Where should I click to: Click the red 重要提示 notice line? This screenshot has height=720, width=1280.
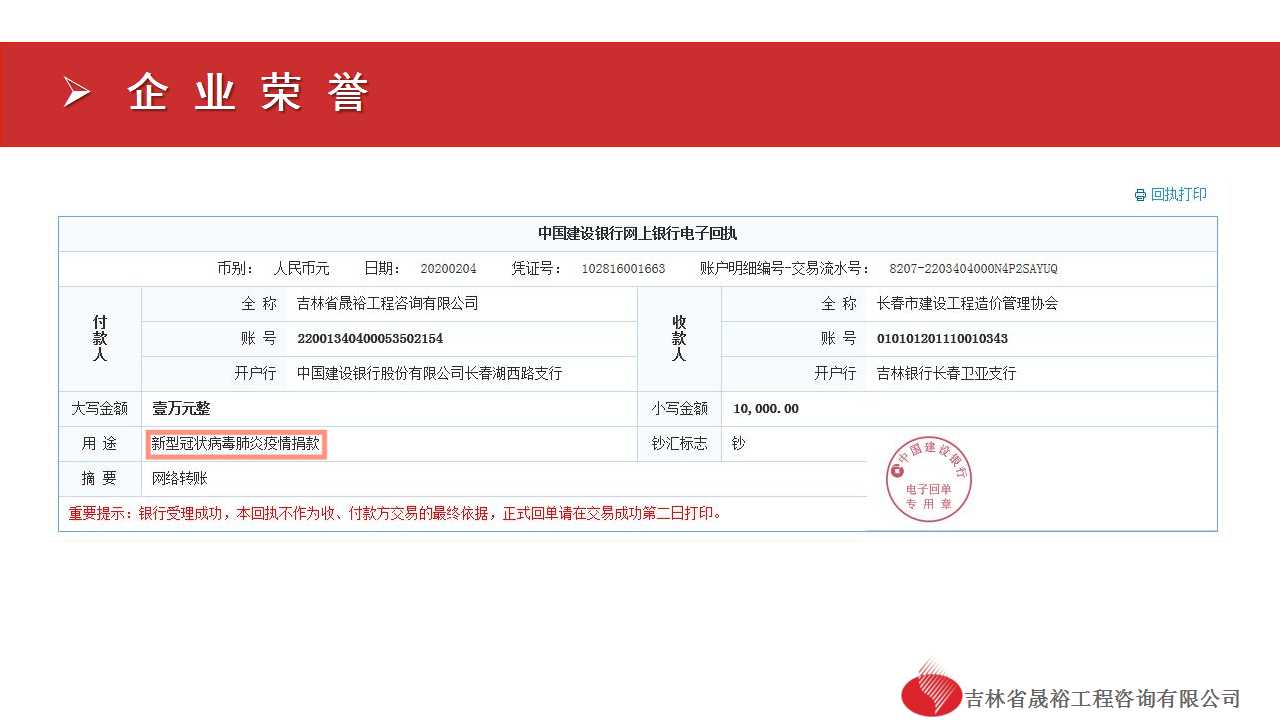(395, 514)
